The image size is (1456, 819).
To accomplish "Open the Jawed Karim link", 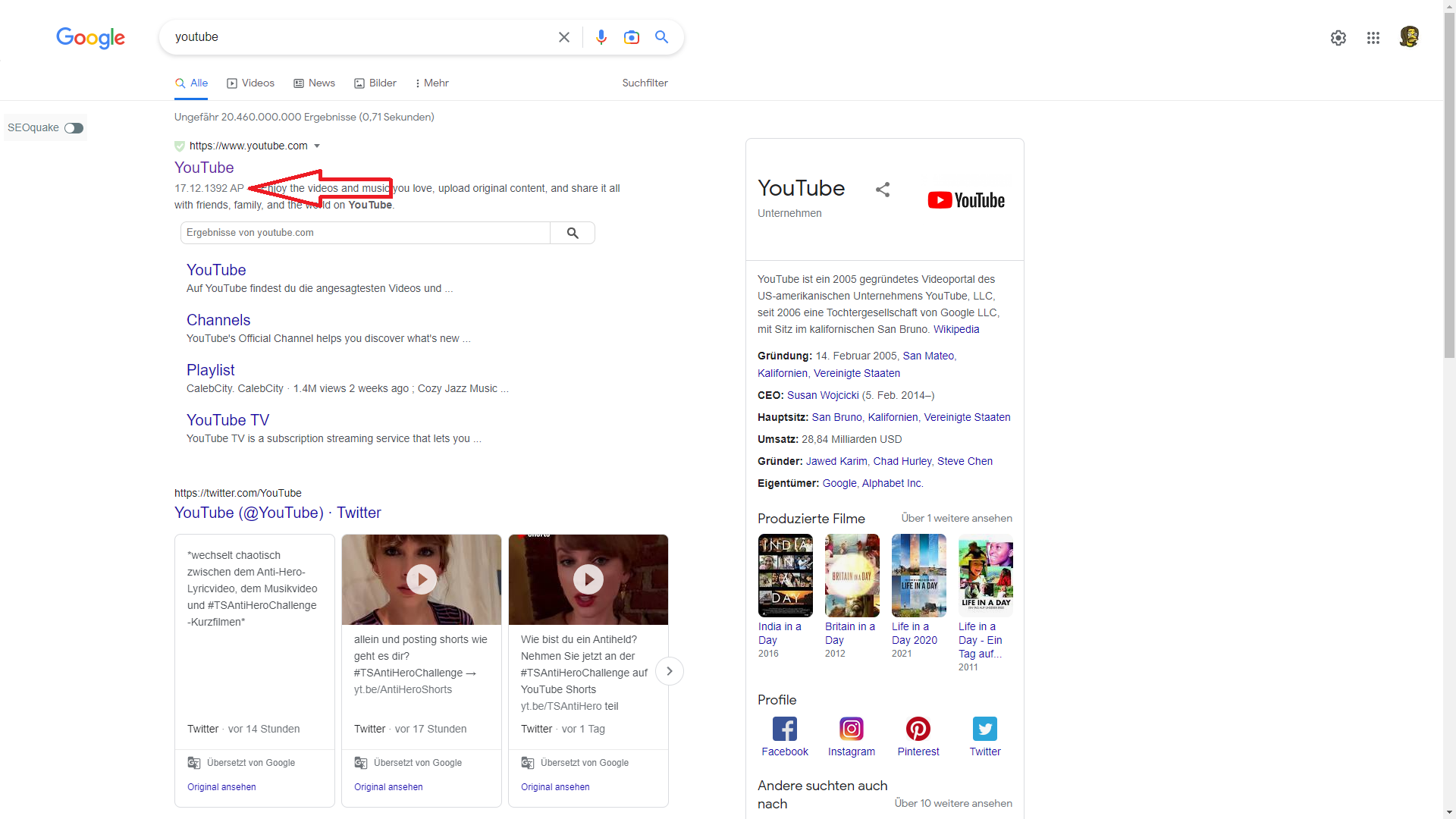I will [x=836, y=462].
